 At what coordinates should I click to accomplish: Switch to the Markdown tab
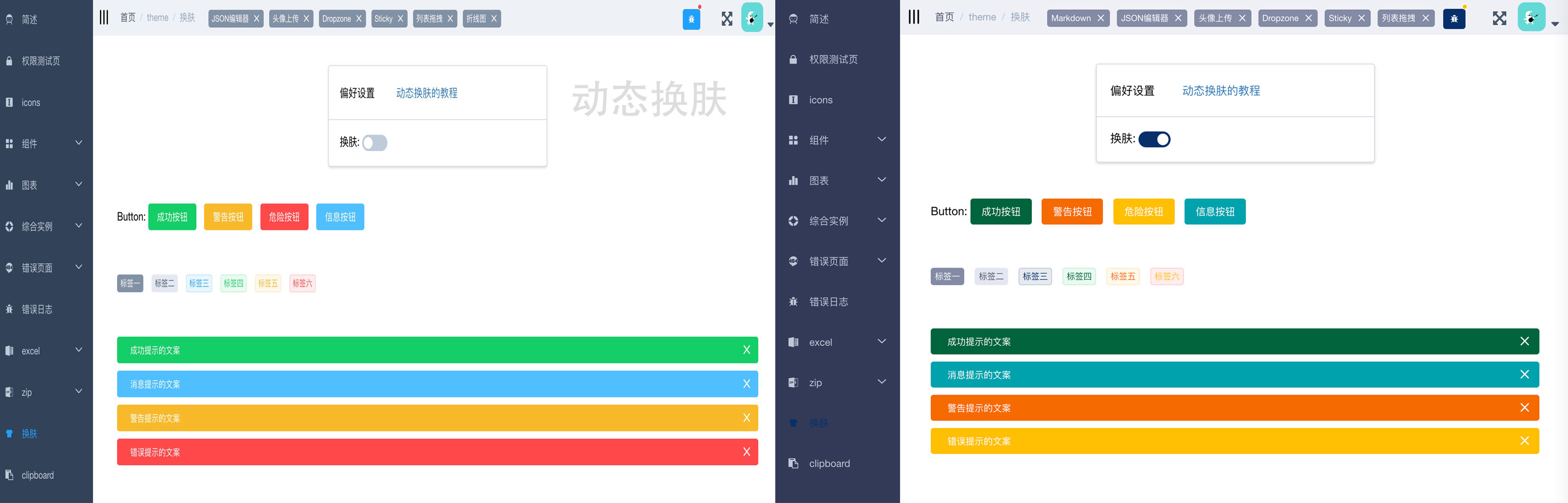click(1071, 18)
